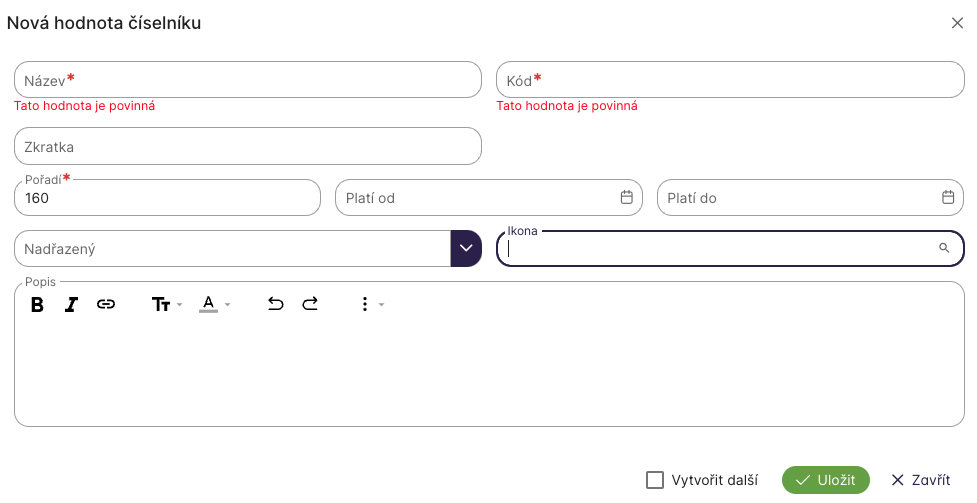977x503 pixels.
Task: Save with the Uložit button
Action: pos(826,480)
